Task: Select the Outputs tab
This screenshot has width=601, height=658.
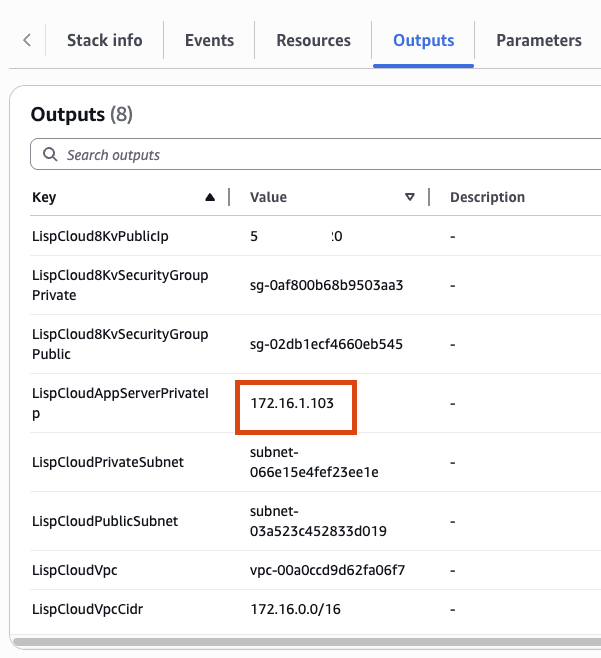Action: pos(423,40)
